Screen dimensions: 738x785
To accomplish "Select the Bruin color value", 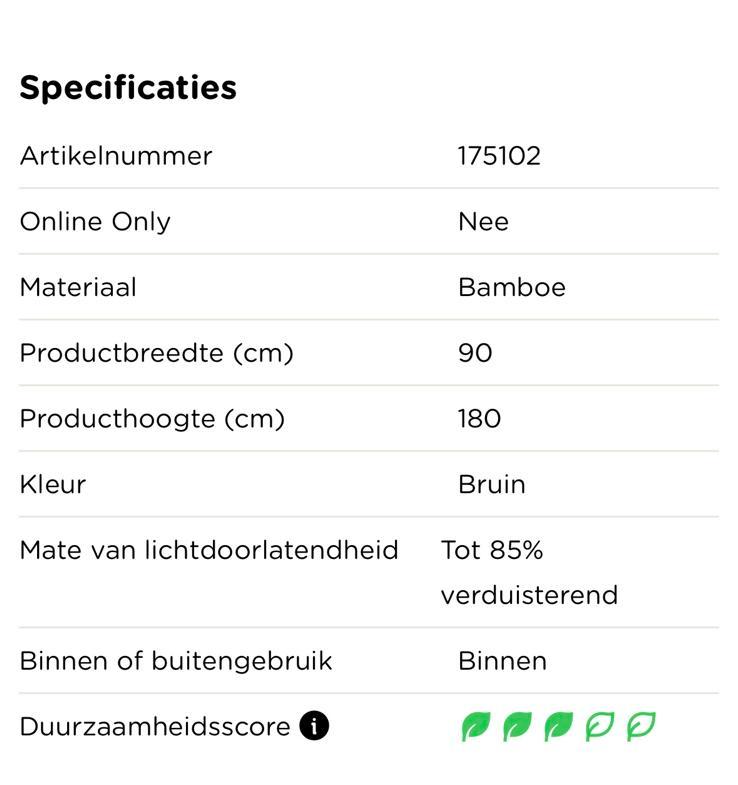I will click(x=491, y=485).
